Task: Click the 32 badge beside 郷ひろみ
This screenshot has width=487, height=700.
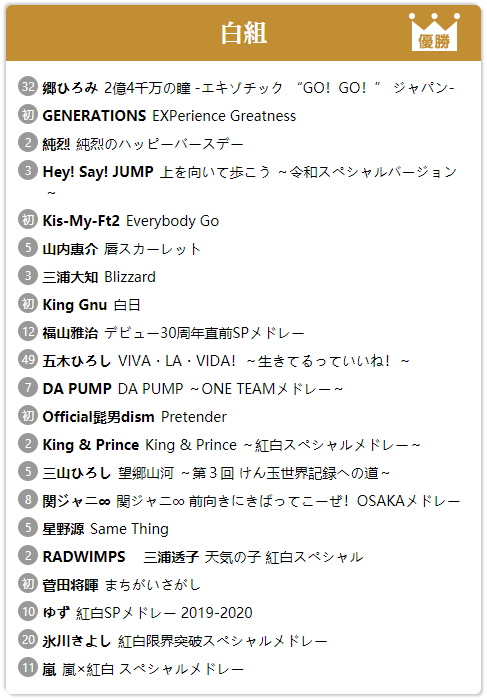Action: (x=28, y=86)
